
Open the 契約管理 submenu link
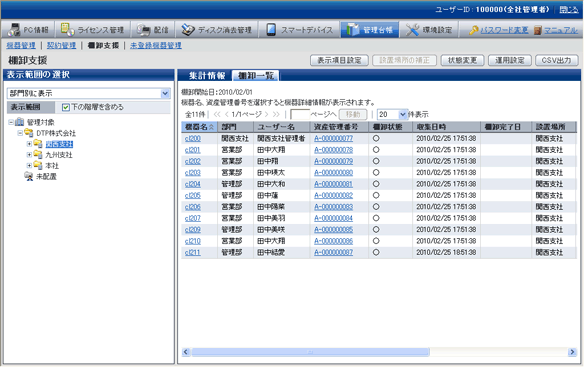[61, 45]
